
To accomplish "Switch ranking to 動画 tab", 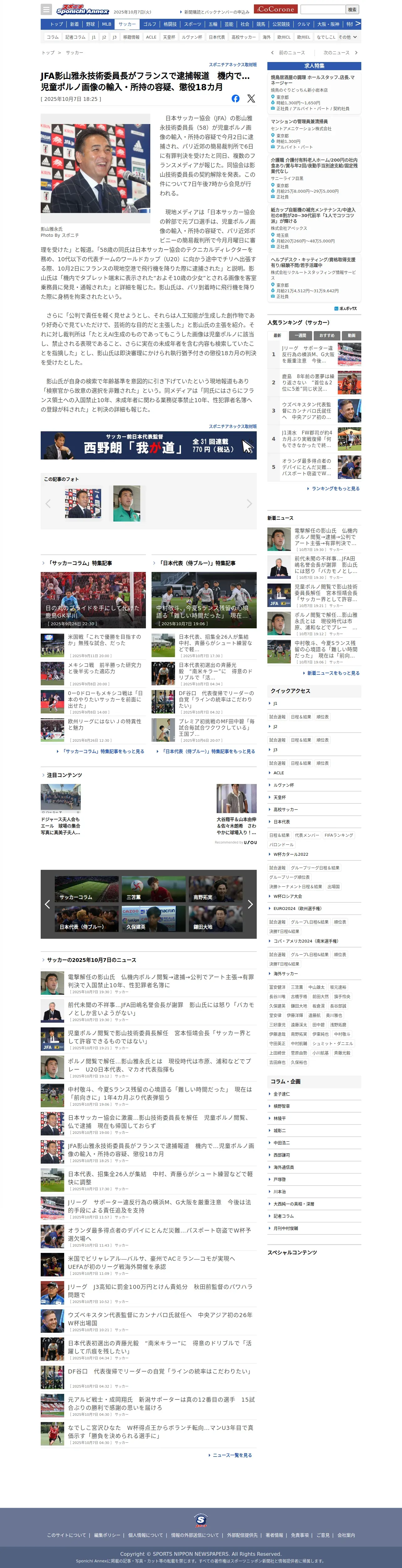I will pos(352,335).
